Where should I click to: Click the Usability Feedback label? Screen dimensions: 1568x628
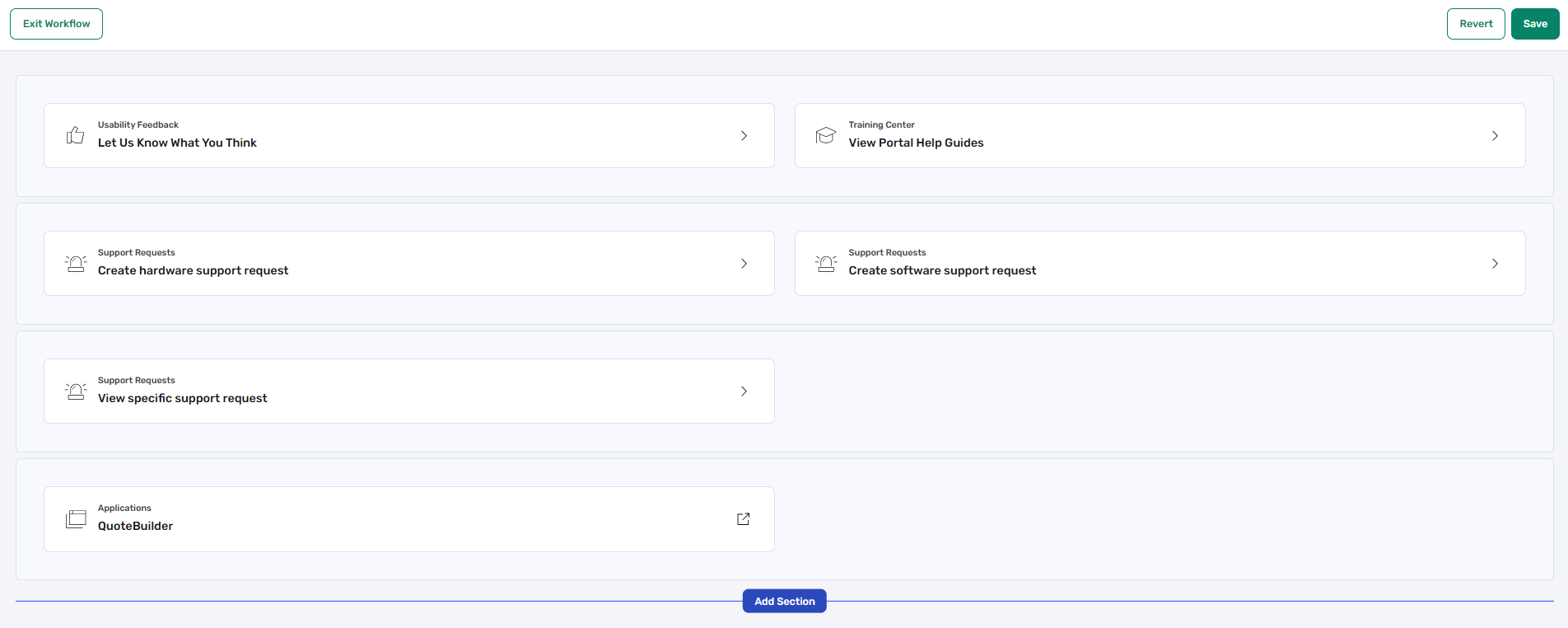point(138,125)
